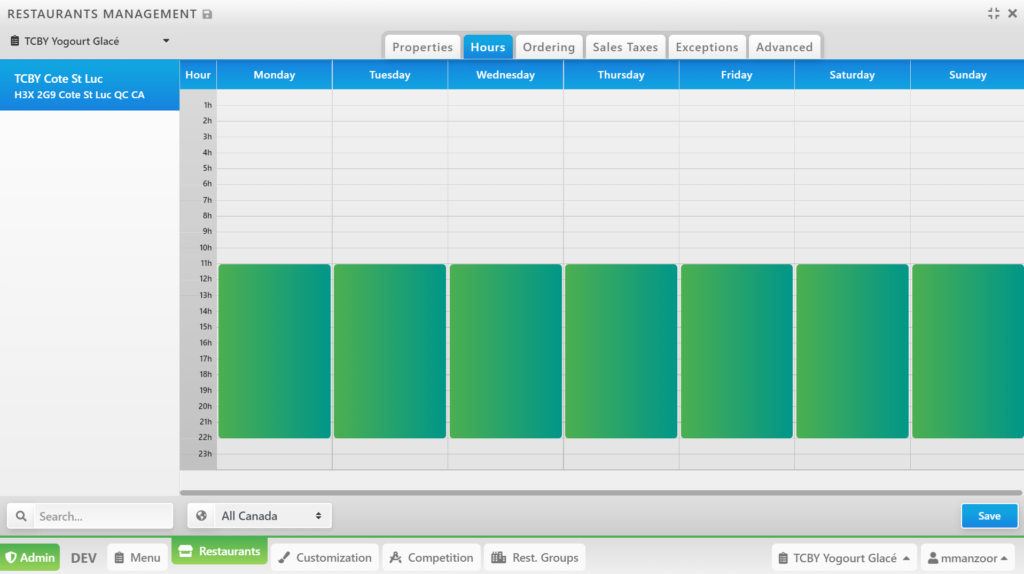Expand the TCBY Yogourt Glacé dropdown at top left
The width and height of the screenshot is (1024, 574).
click(x=90, y=41)
